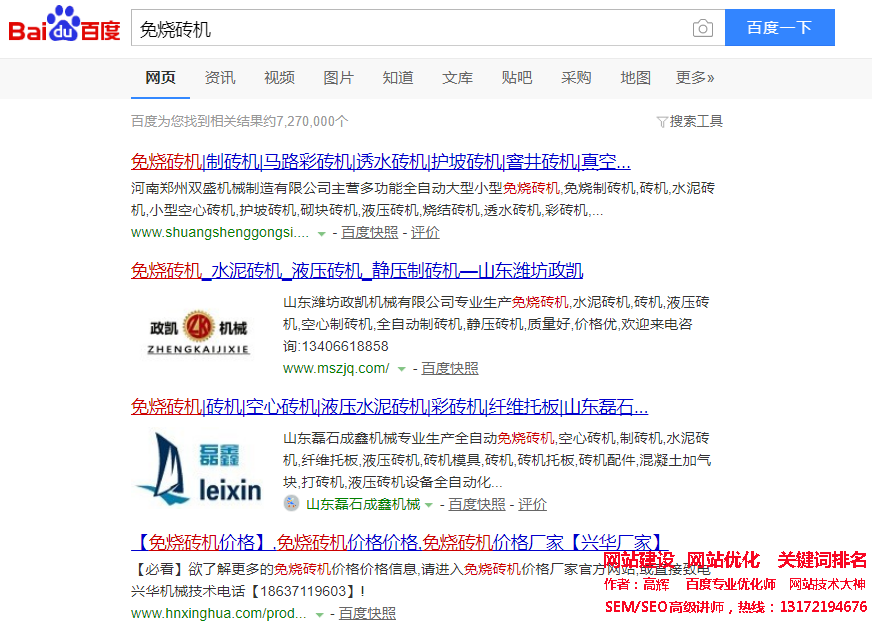The width and height of the screenshot is (872, 629).
Task: Switch to the 图片 images tab
Action: point(338,78)
